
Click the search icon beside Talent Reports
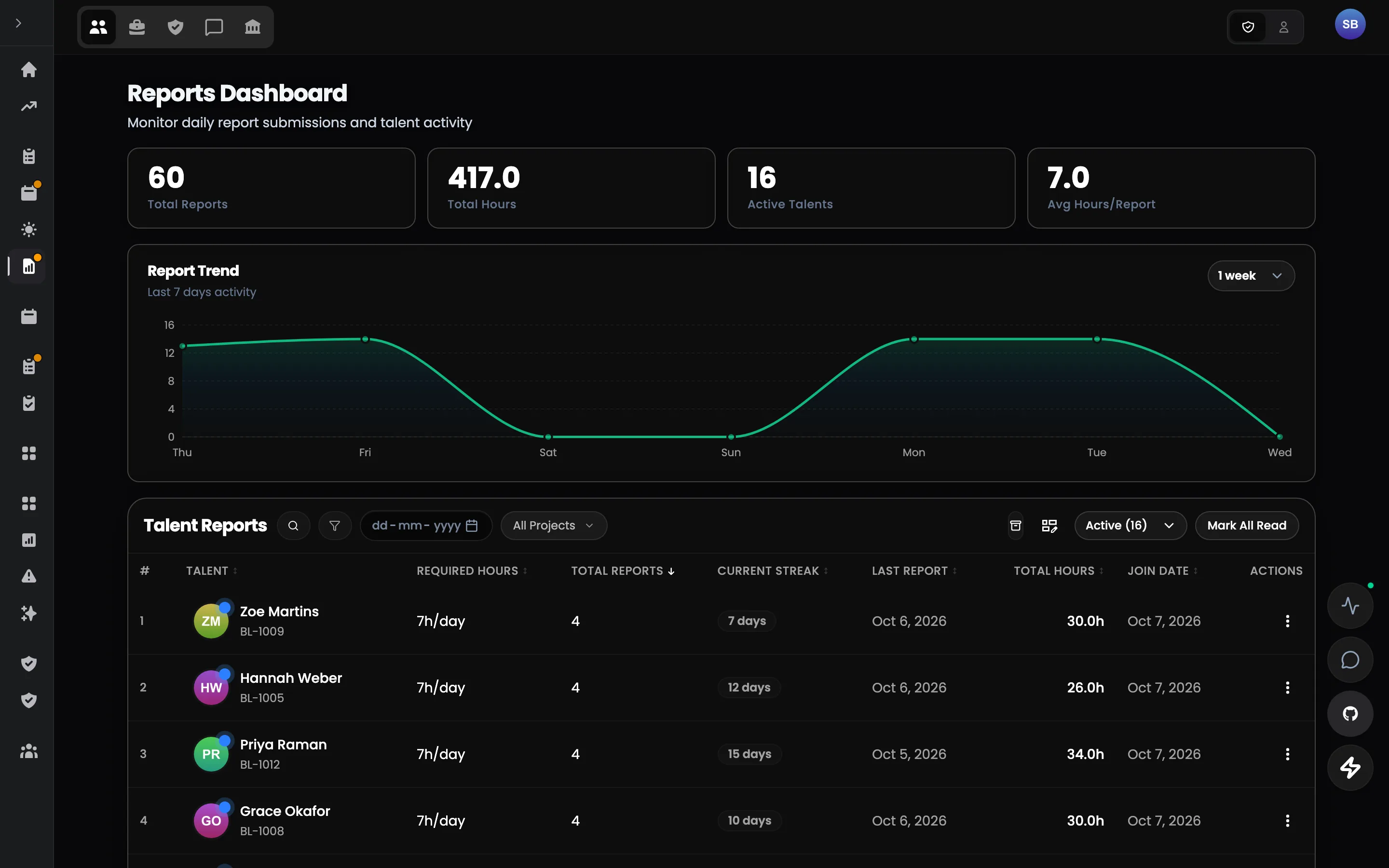tap(293, 525)
